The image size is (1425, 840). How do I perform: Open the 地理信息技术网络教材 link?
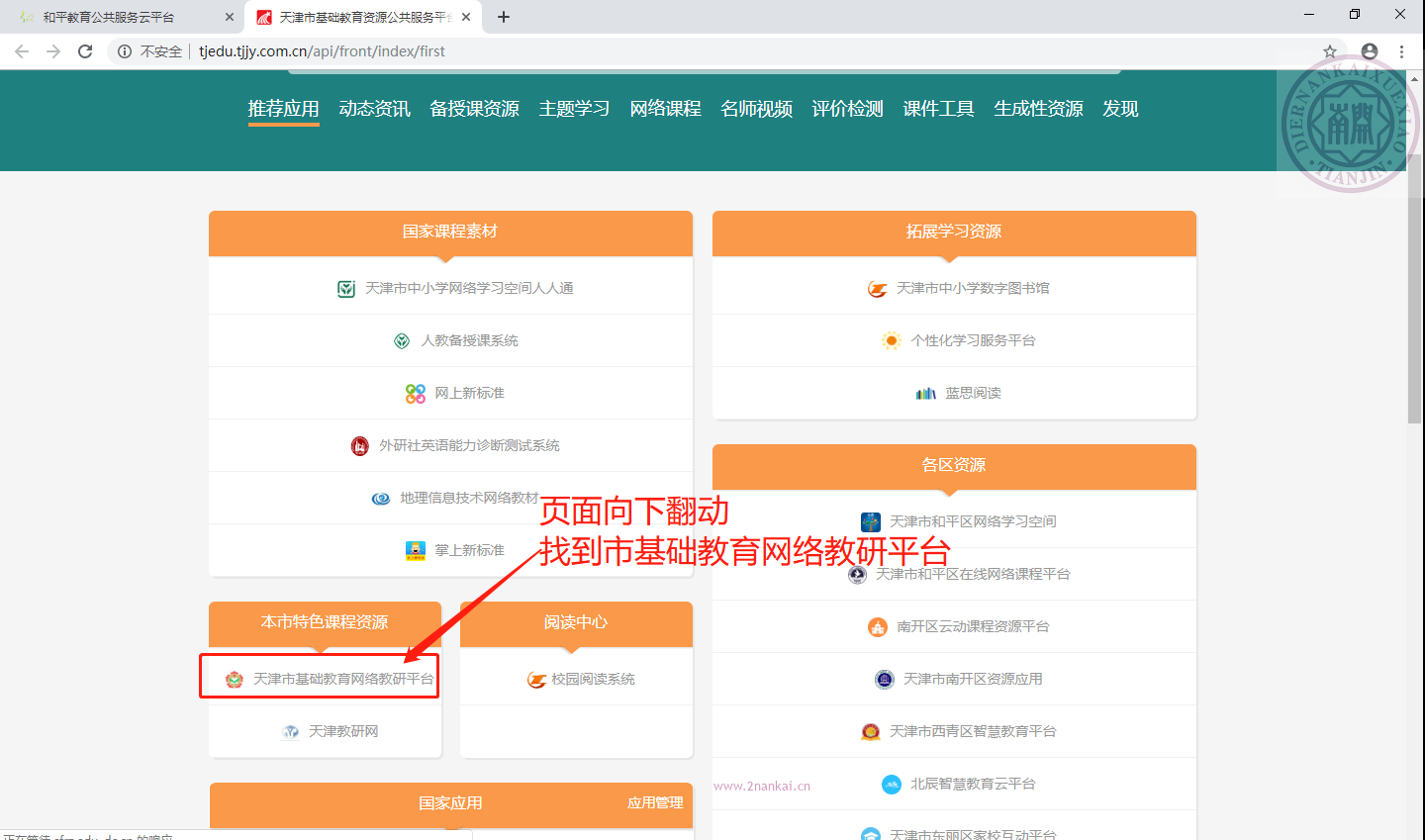coord(469,498)
